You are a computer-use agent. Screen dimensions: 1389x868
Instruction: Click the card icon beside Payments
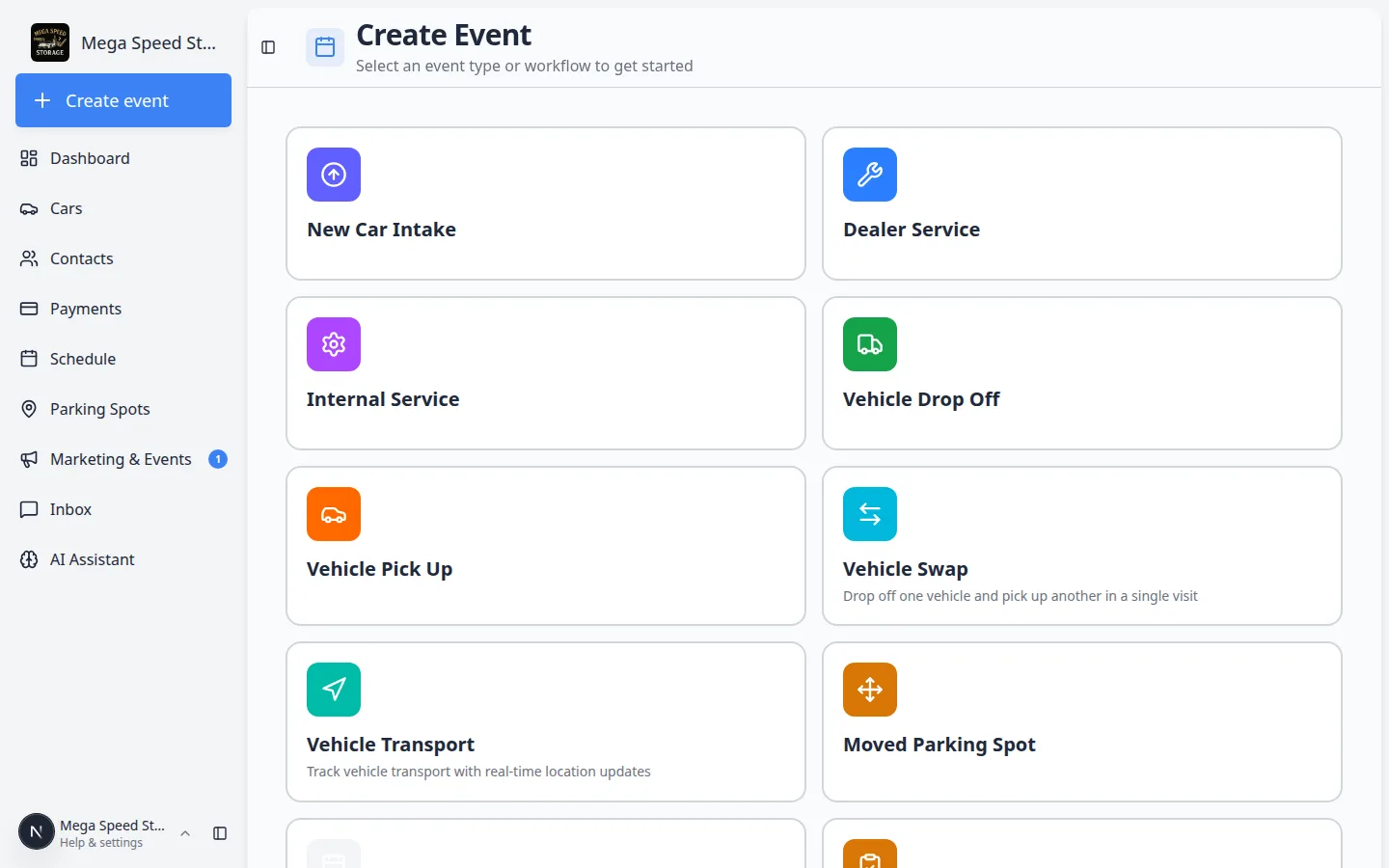[29, 309]
